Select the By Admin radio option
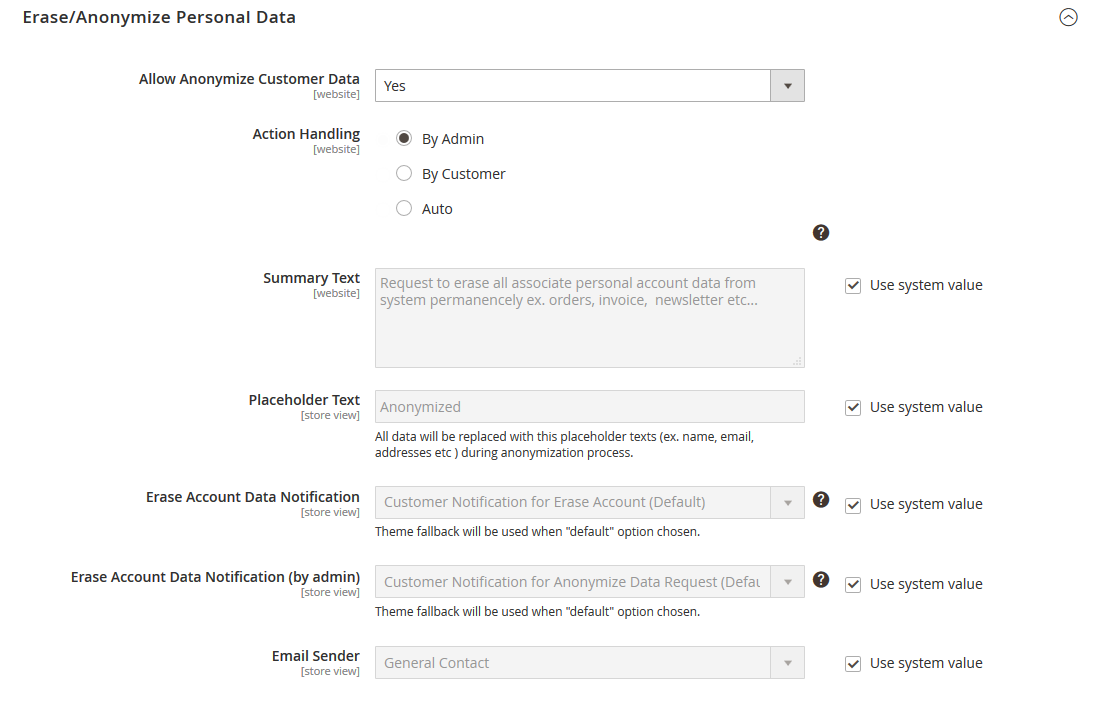The height and width of the screenshot is (704, 1096). pos(404,139)
